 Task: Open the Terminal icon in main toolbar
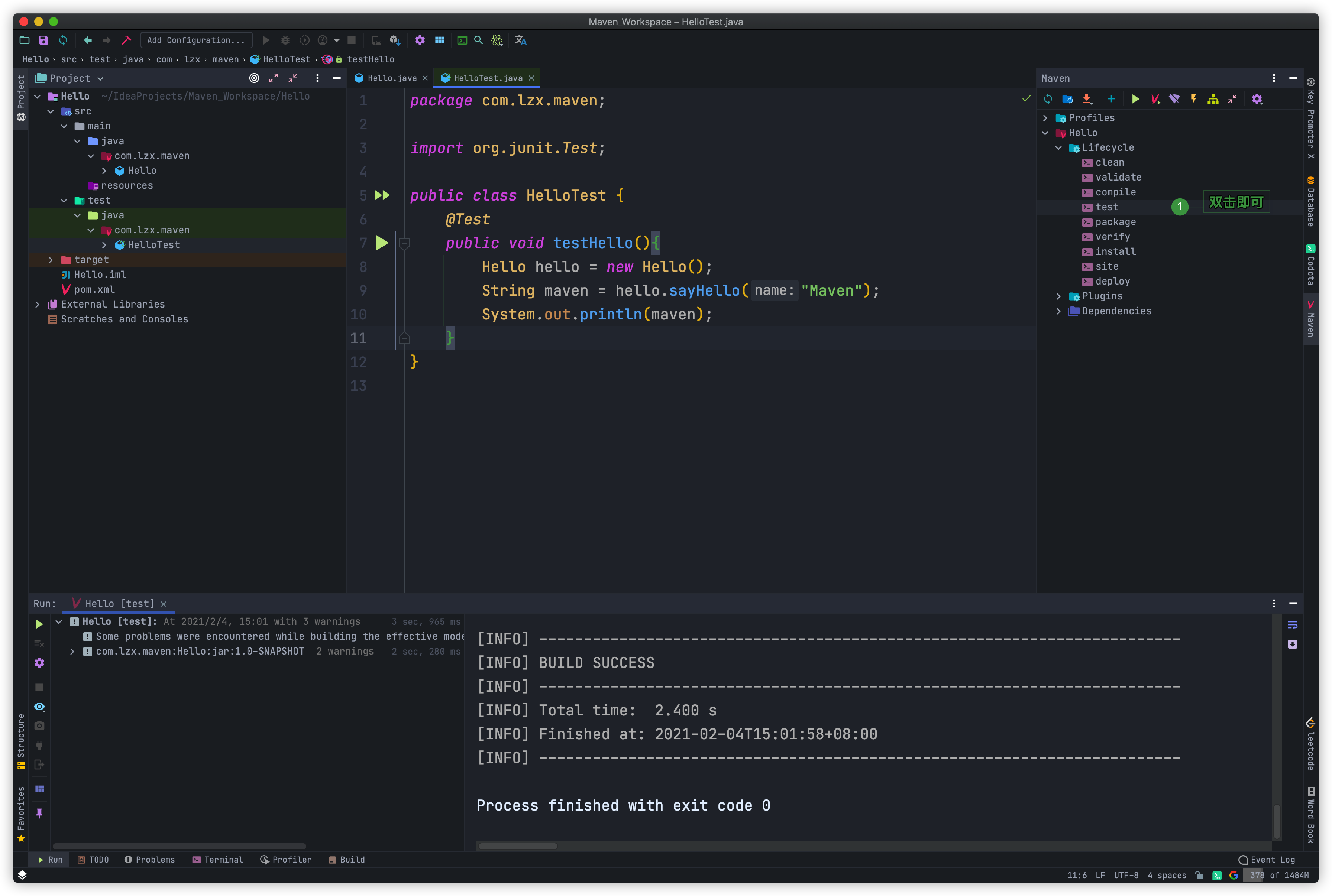pos(462,40)
